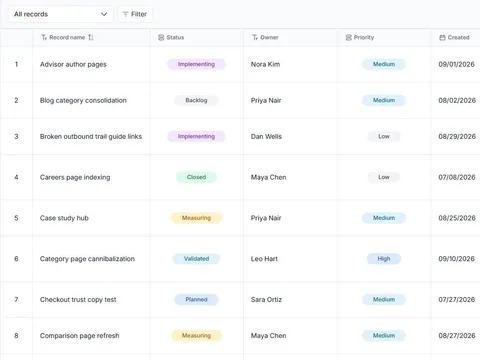Select row number 8
Image resolution: width=480 pixels, height=360 pixels.
(x=16, y=336)
